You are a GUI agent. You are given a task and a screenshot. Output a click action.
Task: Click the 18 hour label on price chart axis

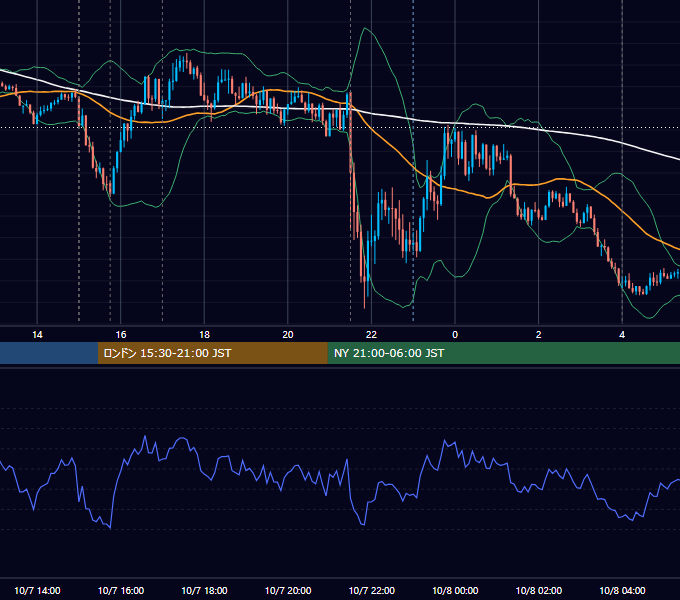click(204, 335)
